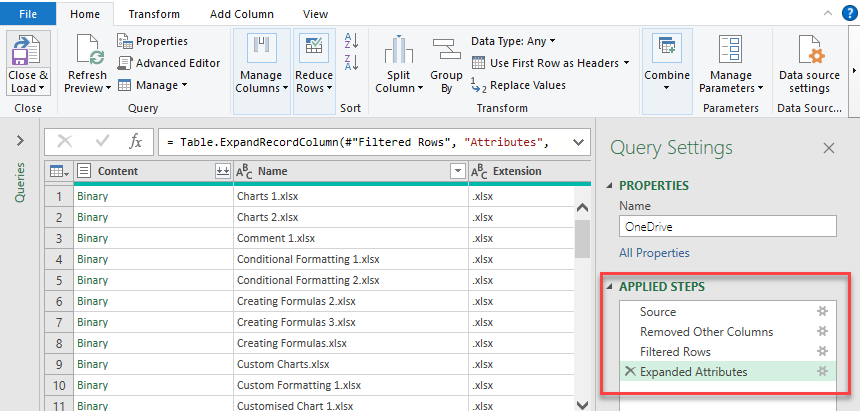Click the Close & Load icon
This screenshot has height=411, width=860.
28,50
